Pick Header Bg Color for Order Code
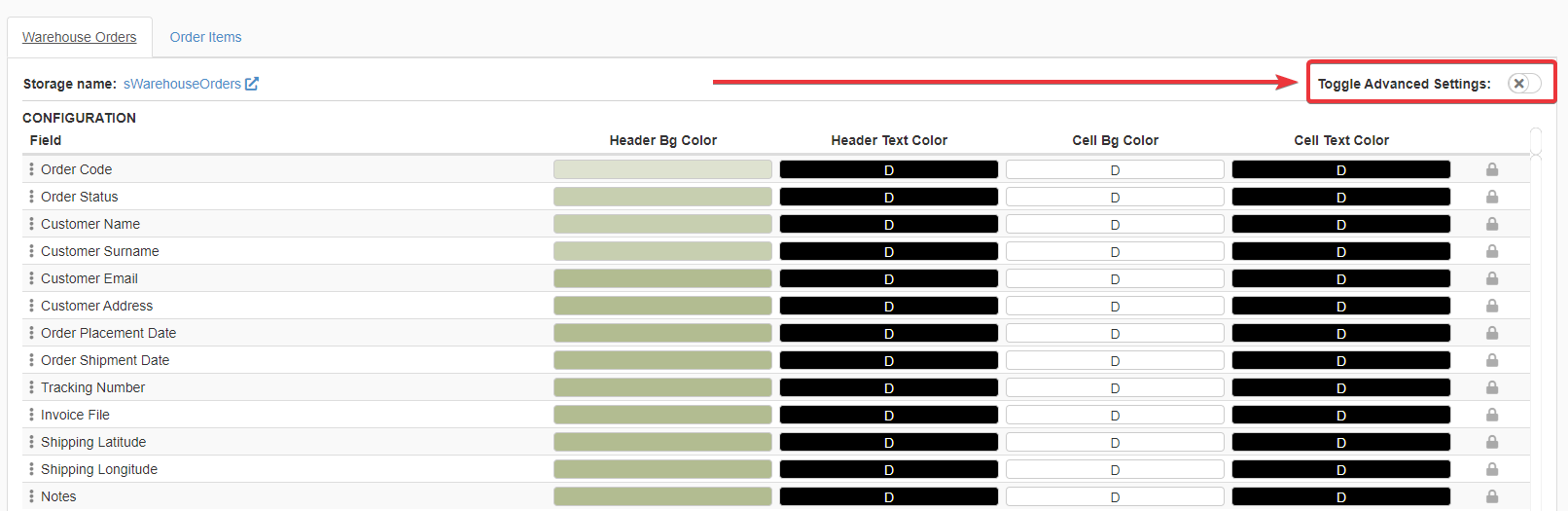1568x511 pixels. pos(662,169)
